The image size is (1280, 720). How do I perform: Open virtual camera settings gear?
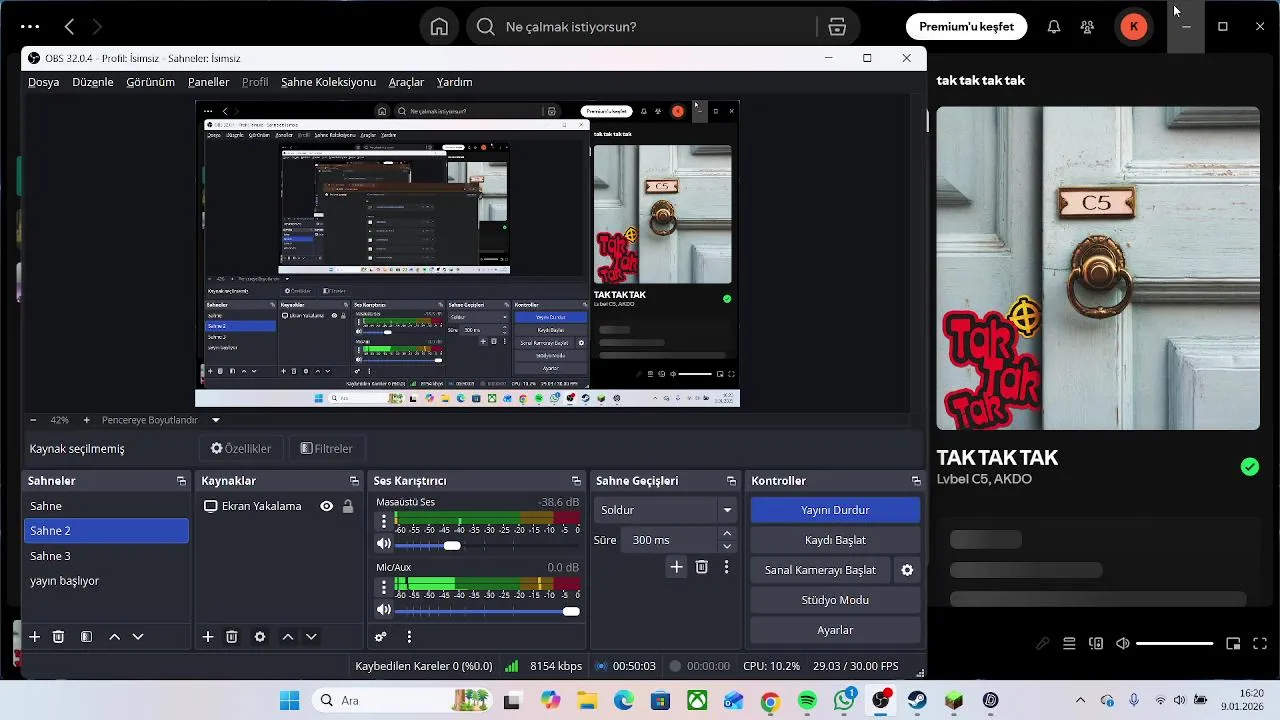tap(907, 570)
